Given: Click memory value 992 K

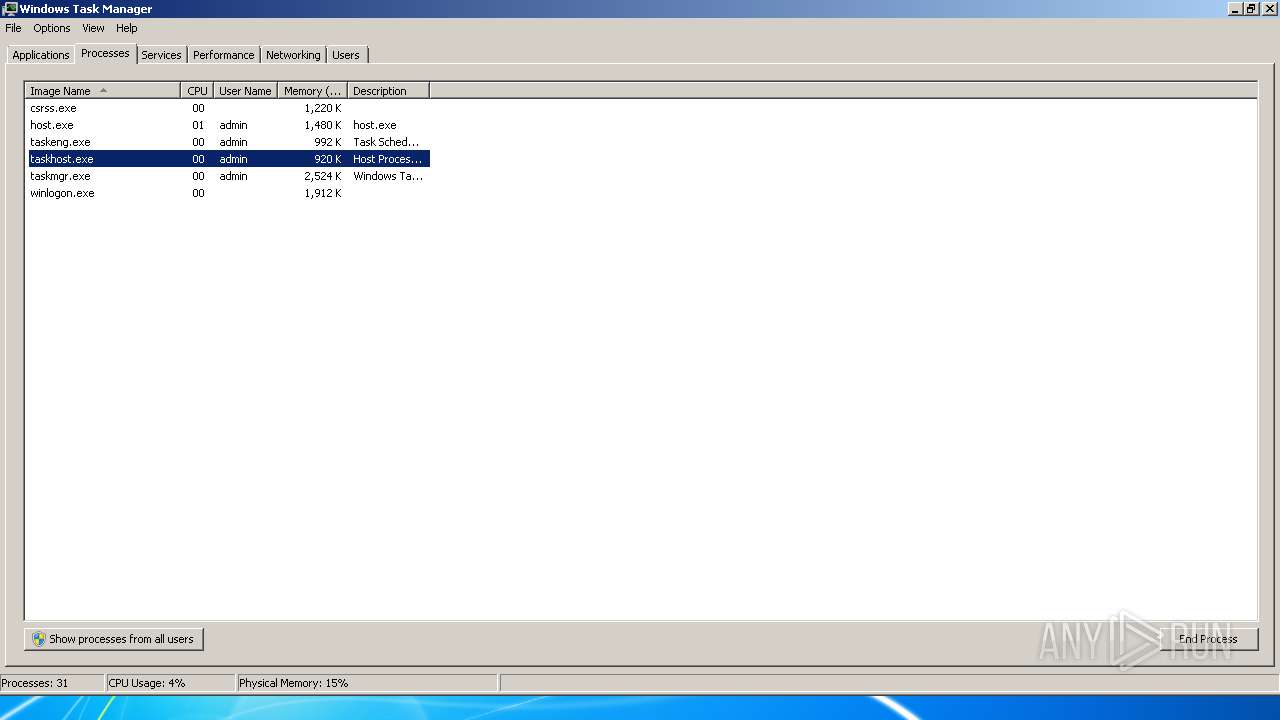Looking at the screenshot, I should pyautogui.click(x=328, y=142).
